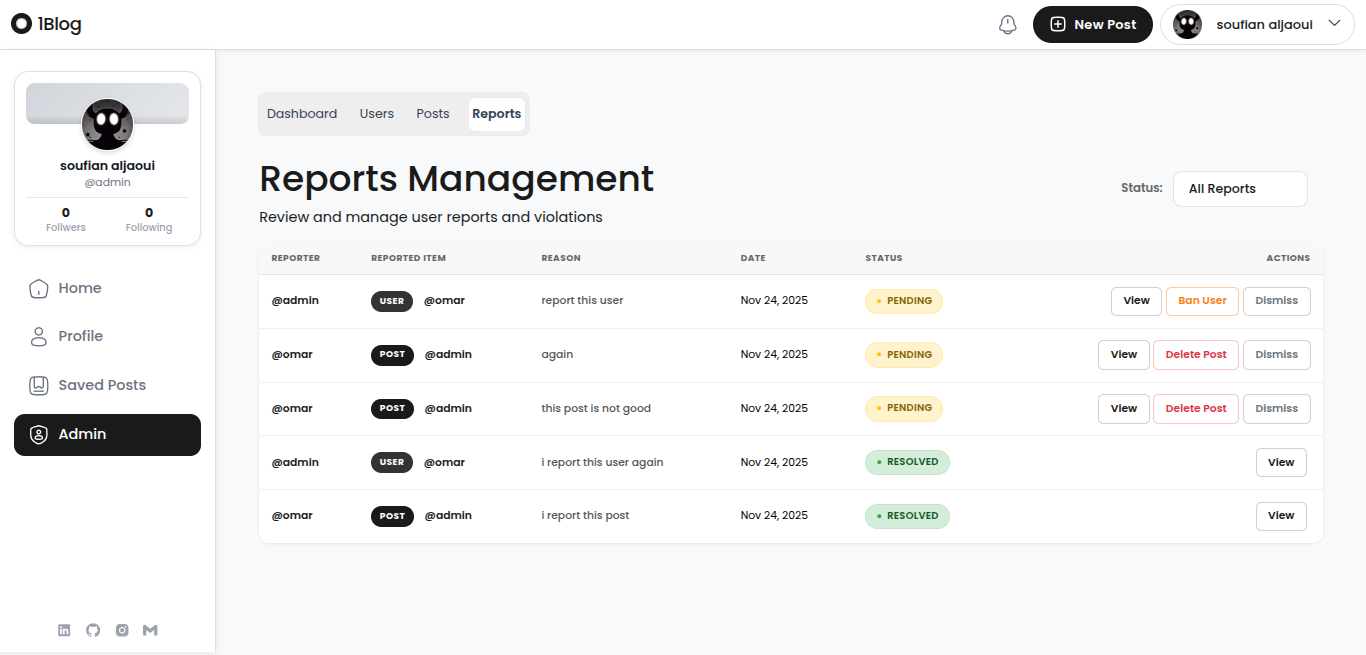The image size is (1366, 655).
Task: Click PENDING badge of 'report this user'
Action: pyautogui.click(x=904, y=301)
